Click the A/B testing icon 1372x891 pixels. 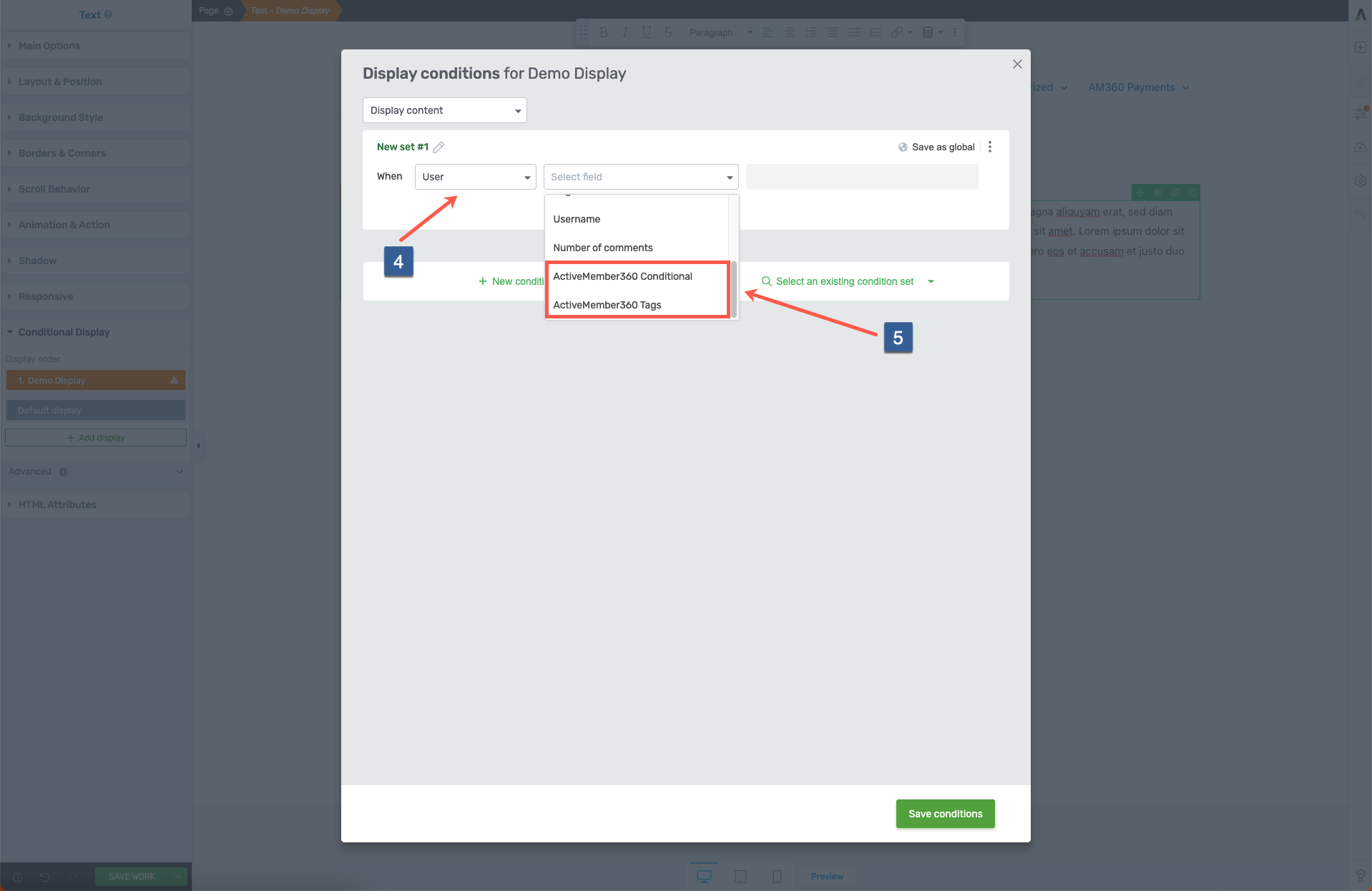click(1360, 213)
